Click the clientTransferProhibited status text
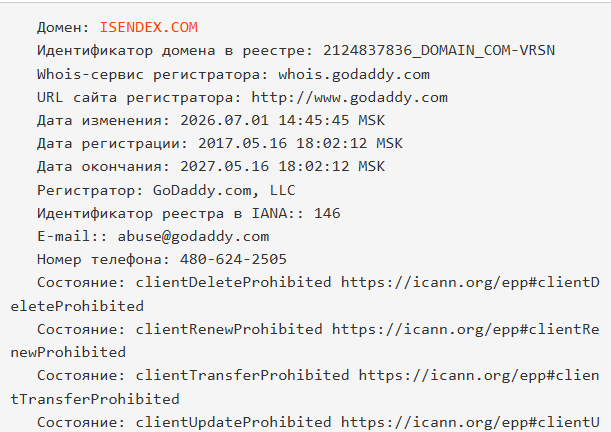 pyautogui.click(x=242, y=376)
